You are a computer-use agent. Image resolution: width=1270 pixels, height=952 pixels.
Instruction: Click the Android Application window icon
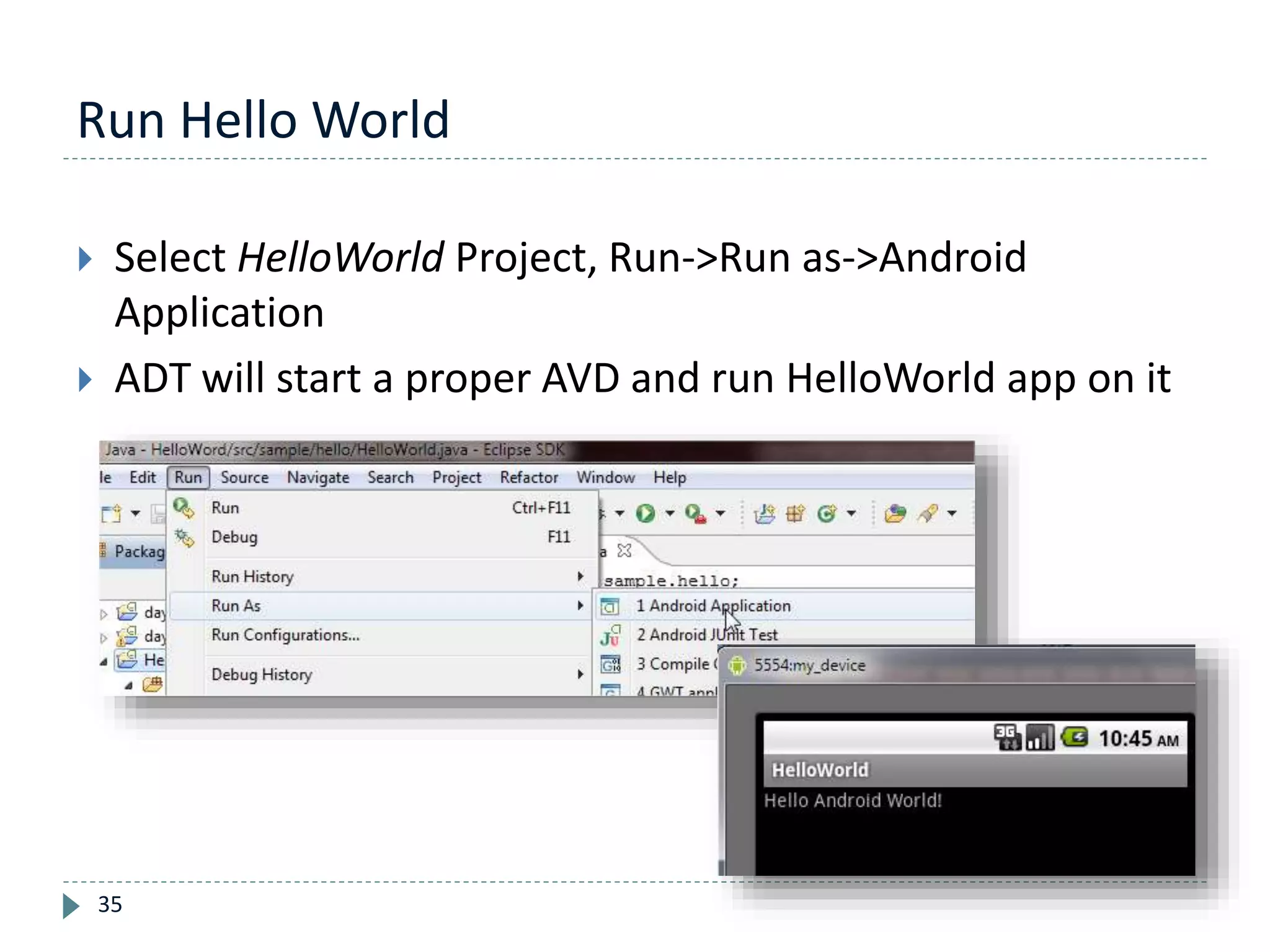pos(610,606)
